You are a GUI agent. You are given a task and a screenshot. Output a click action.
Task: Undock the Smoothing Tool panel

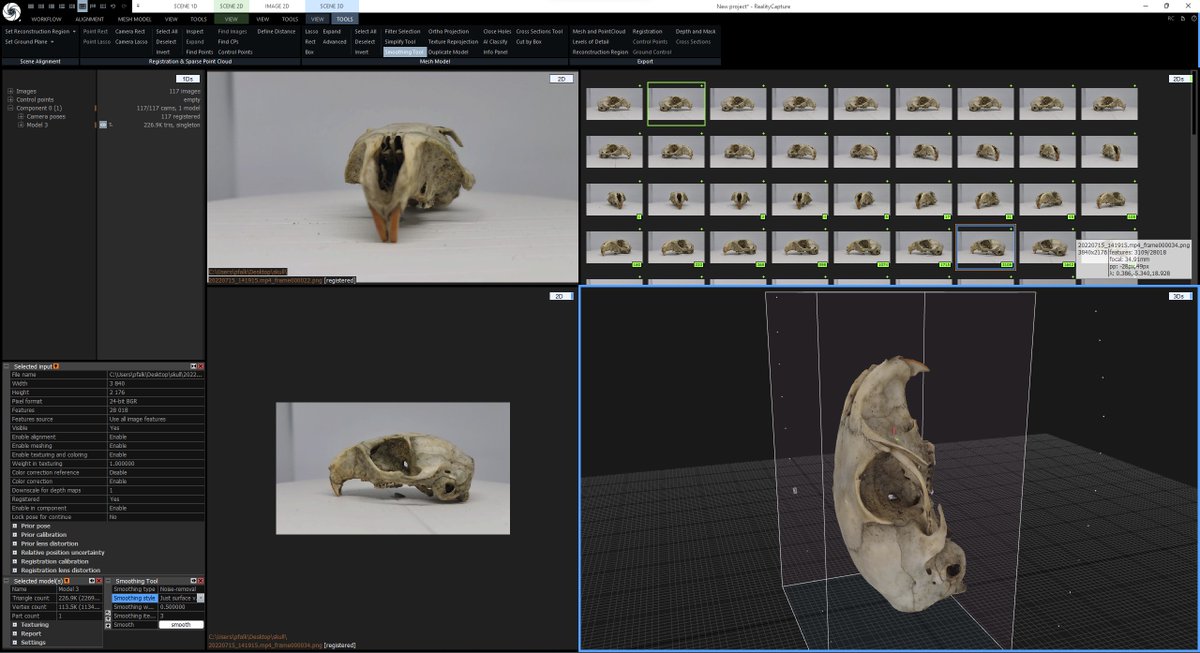(193, 581)
